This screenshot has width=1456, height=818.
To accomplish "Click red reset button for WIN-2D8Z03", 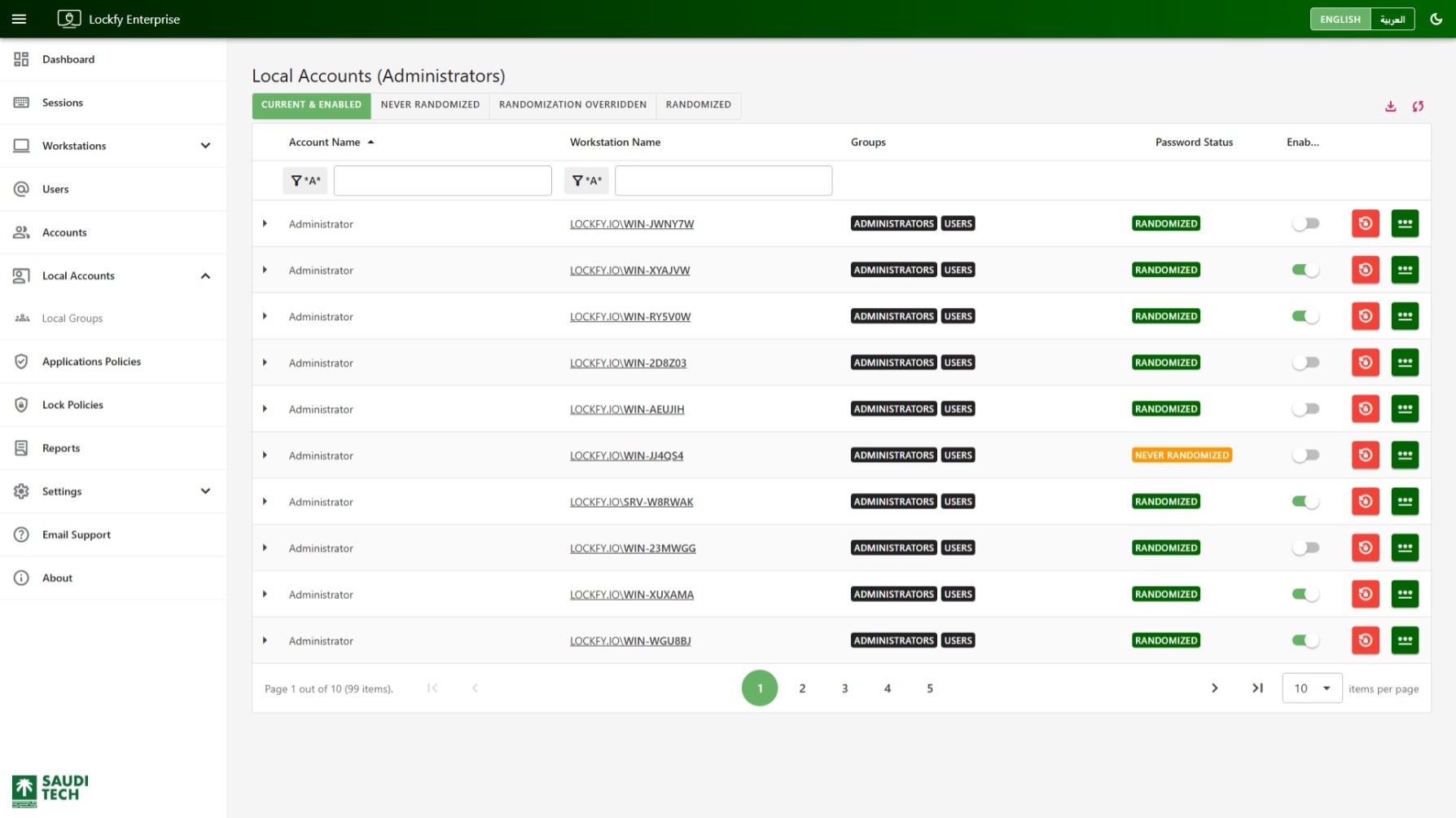I will pyautogui.click(x=1366, y=363).
